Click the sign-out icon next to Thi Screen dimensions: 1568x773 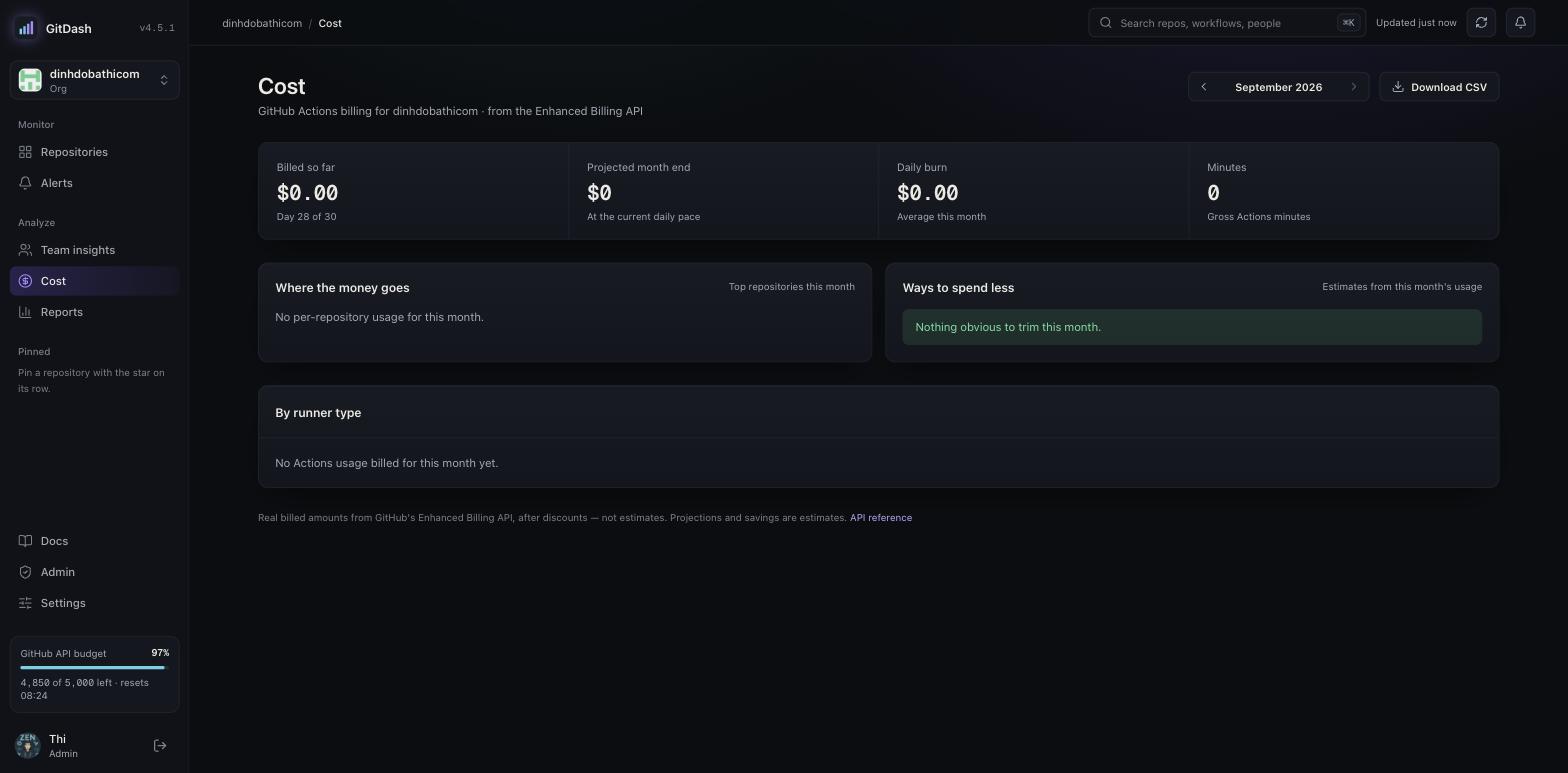[x=160, y=746]
